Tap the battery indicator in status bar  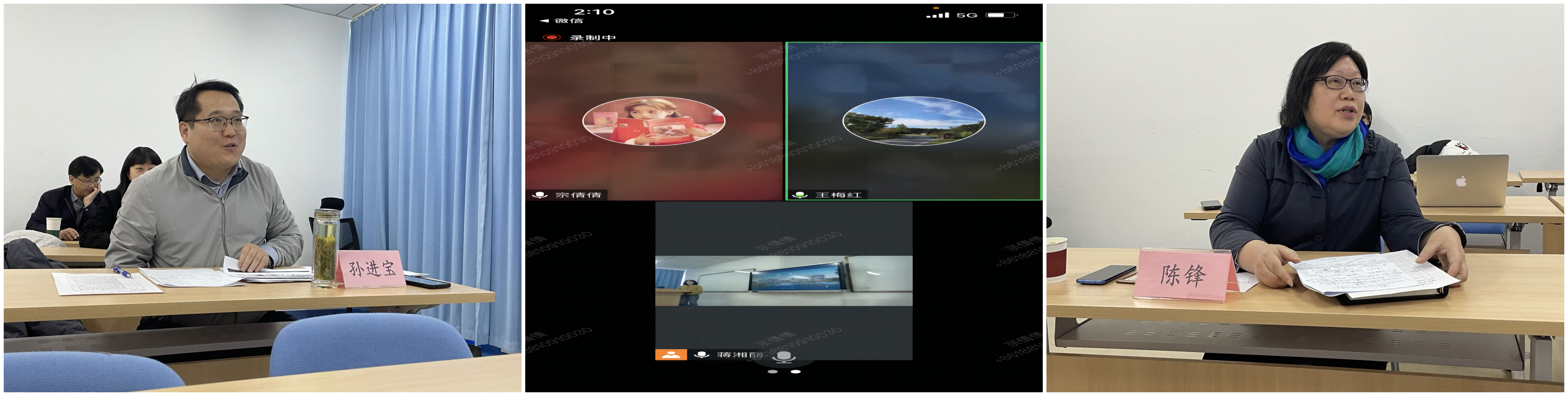1000,15
